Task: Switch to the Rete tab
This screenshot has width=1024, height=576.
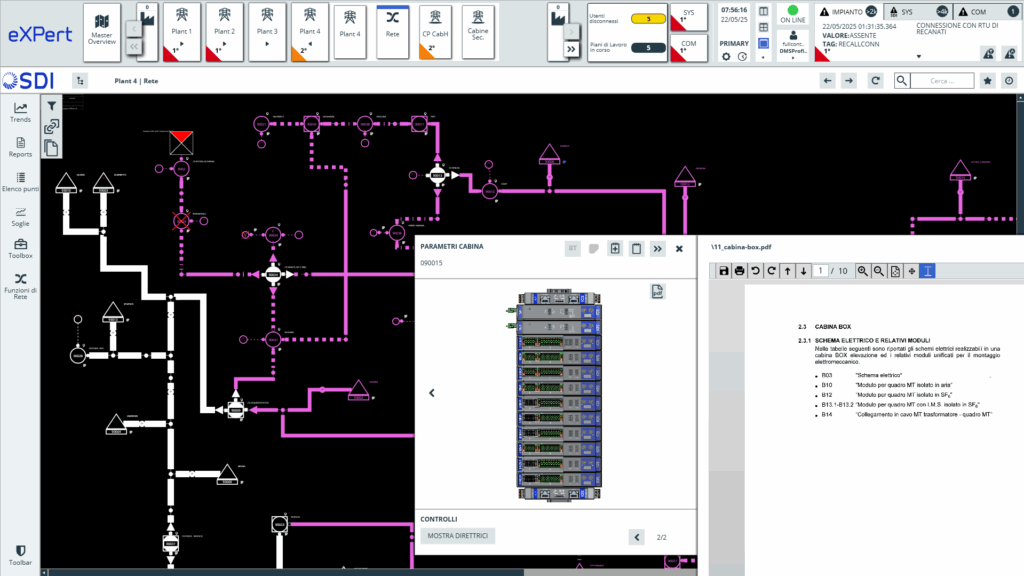Action: point(393,31)
